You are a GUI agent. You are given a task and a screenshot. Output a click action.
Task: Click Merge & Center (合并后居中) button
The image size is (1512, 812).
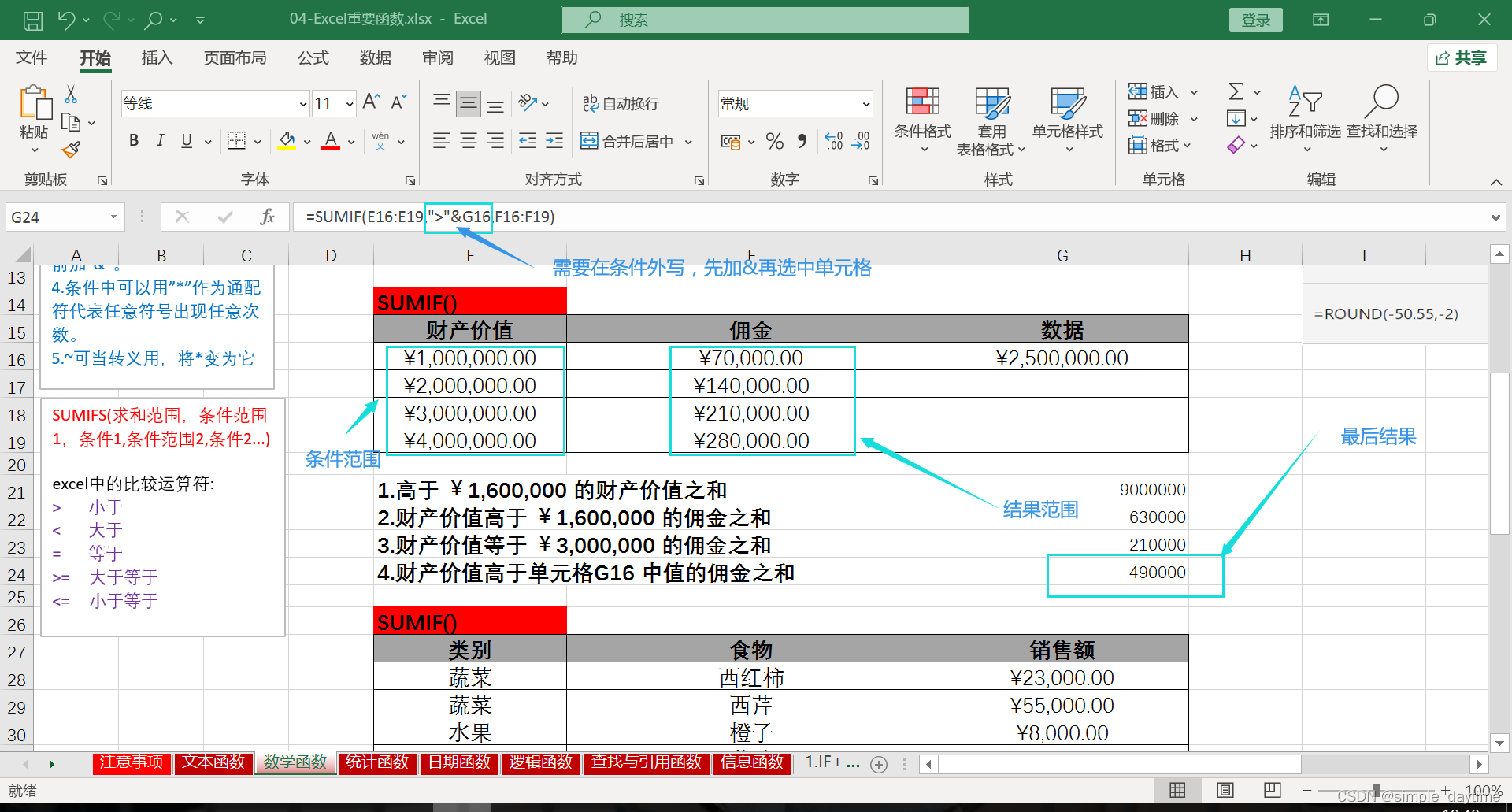coord(628,142)
